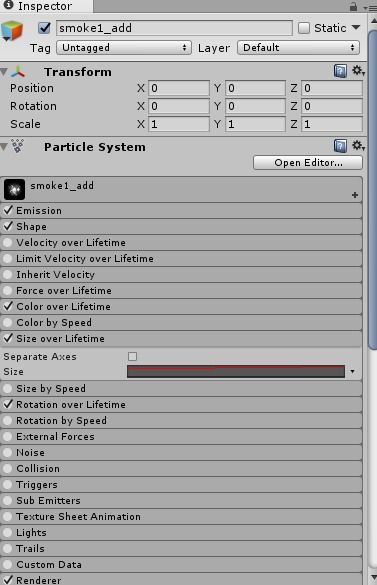Open the Transform component gear menu

tap(358, 71)
